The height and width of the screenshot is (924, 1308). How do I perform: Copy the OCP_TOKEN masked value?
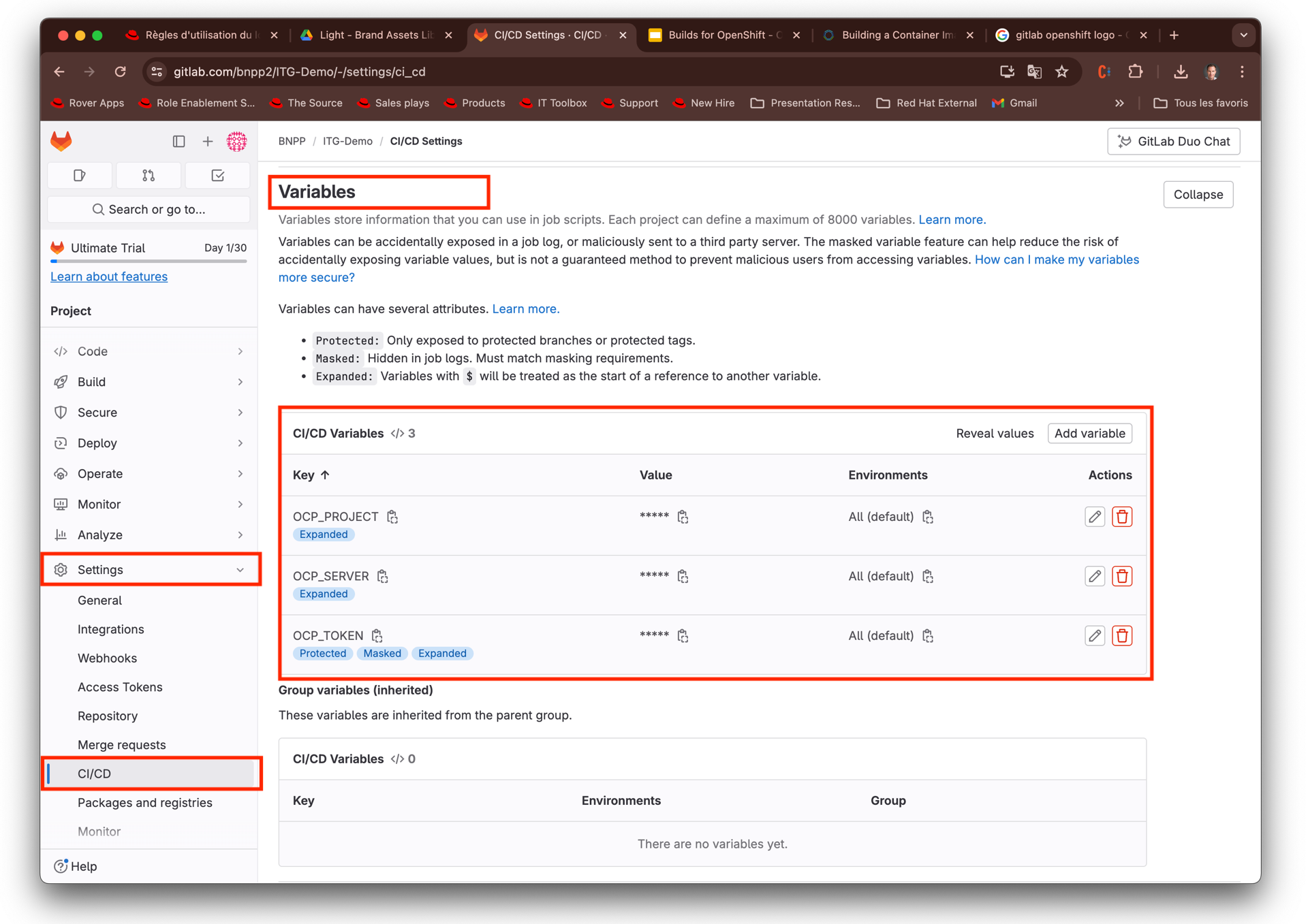683,635
